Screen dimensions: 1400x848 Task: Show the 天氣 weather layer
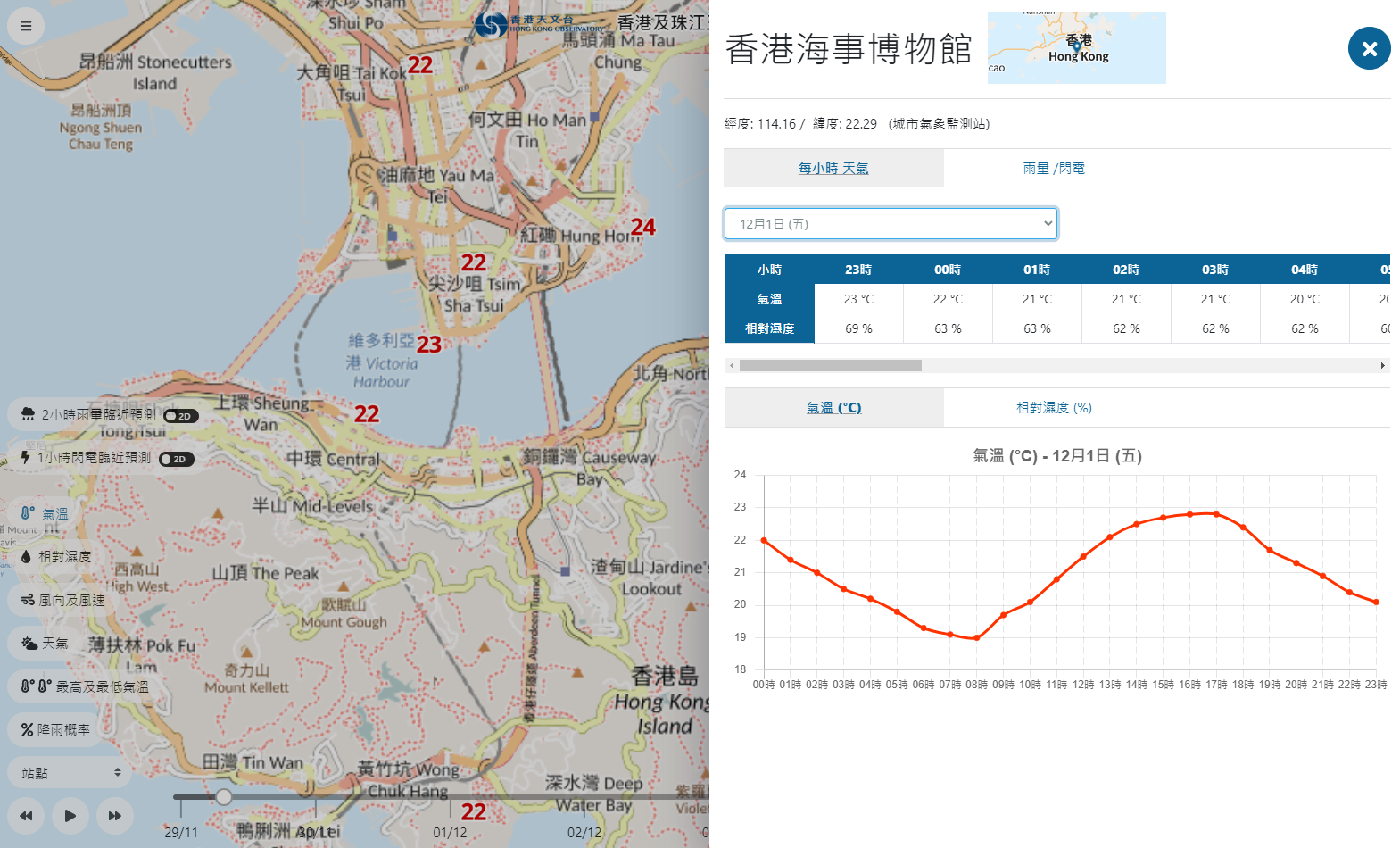click(55, 644)
